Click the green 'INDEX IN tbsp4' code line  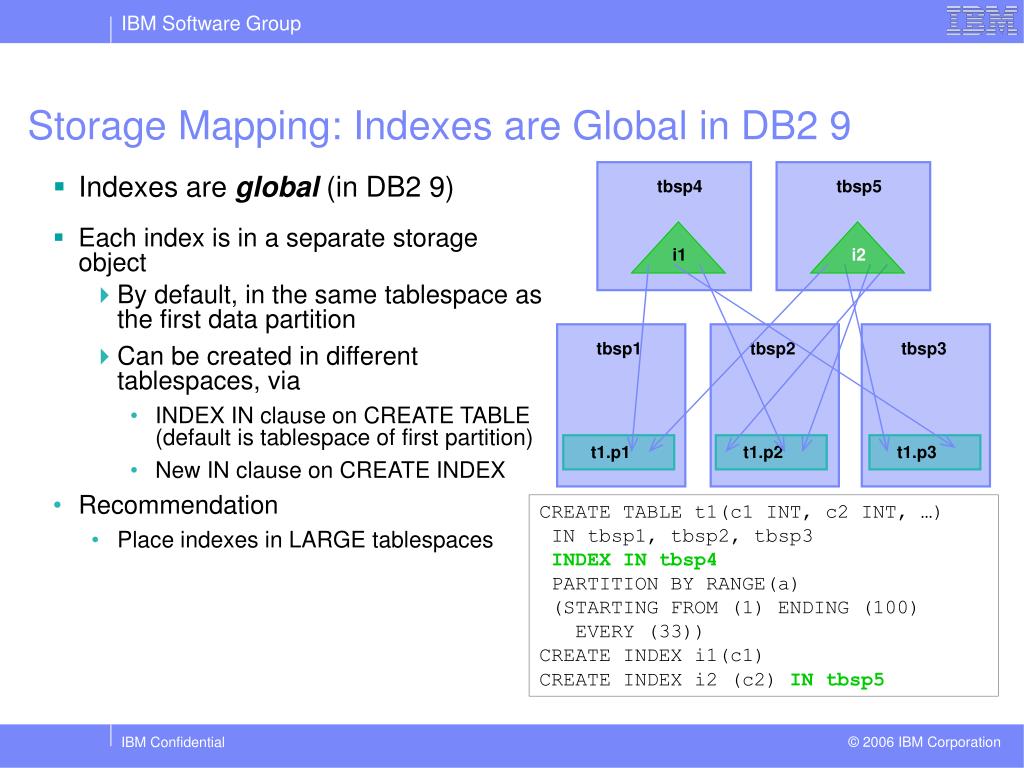(x=634, y=560)
